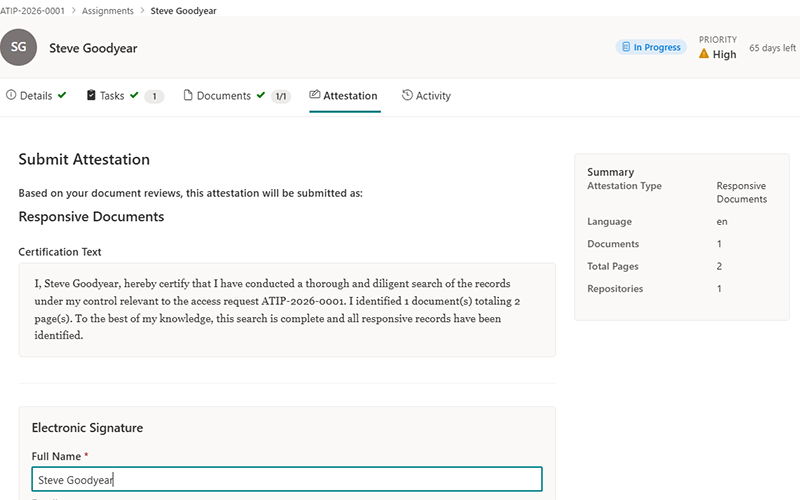Click the Attestation tab's signature icon
The width and height of the screenshot is (800, 500).
pyautogui.click(x=315, y=96)
